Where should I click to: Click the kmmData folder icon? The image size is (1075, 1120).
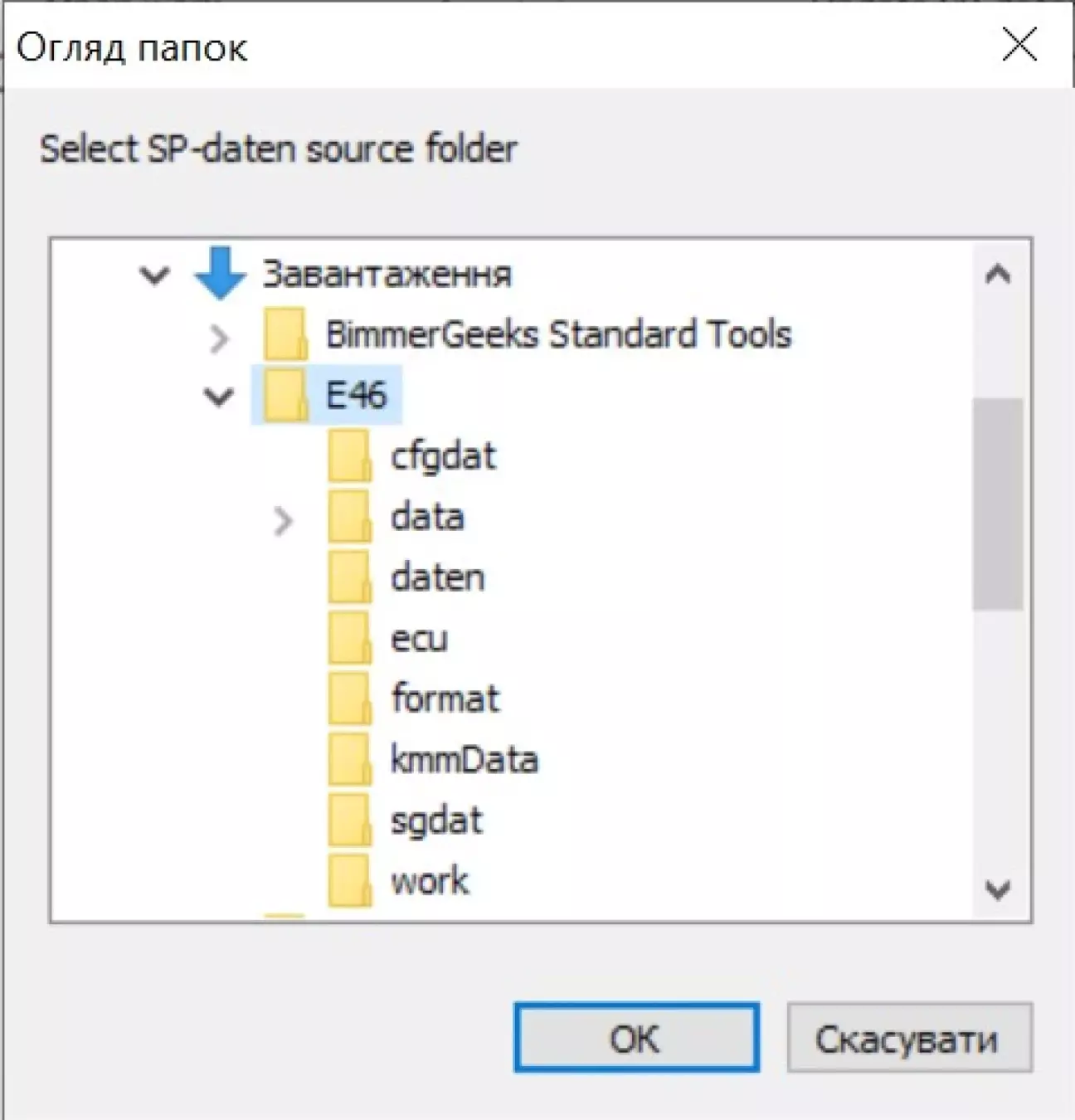(349, 759)
